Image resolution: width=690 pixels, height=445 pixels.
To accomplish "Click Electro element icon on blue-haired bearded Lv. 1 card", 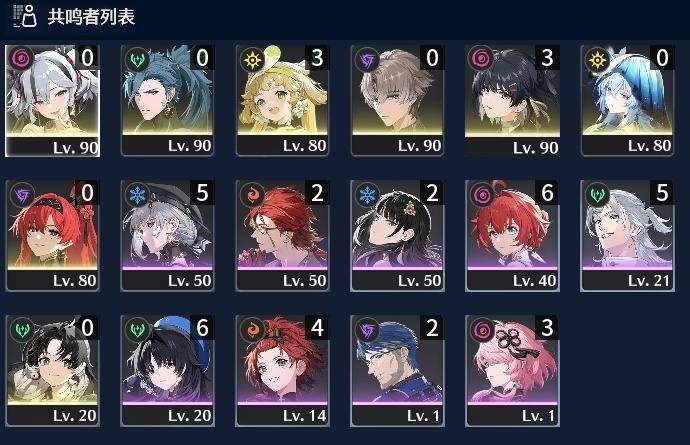I will click(367, 329).
